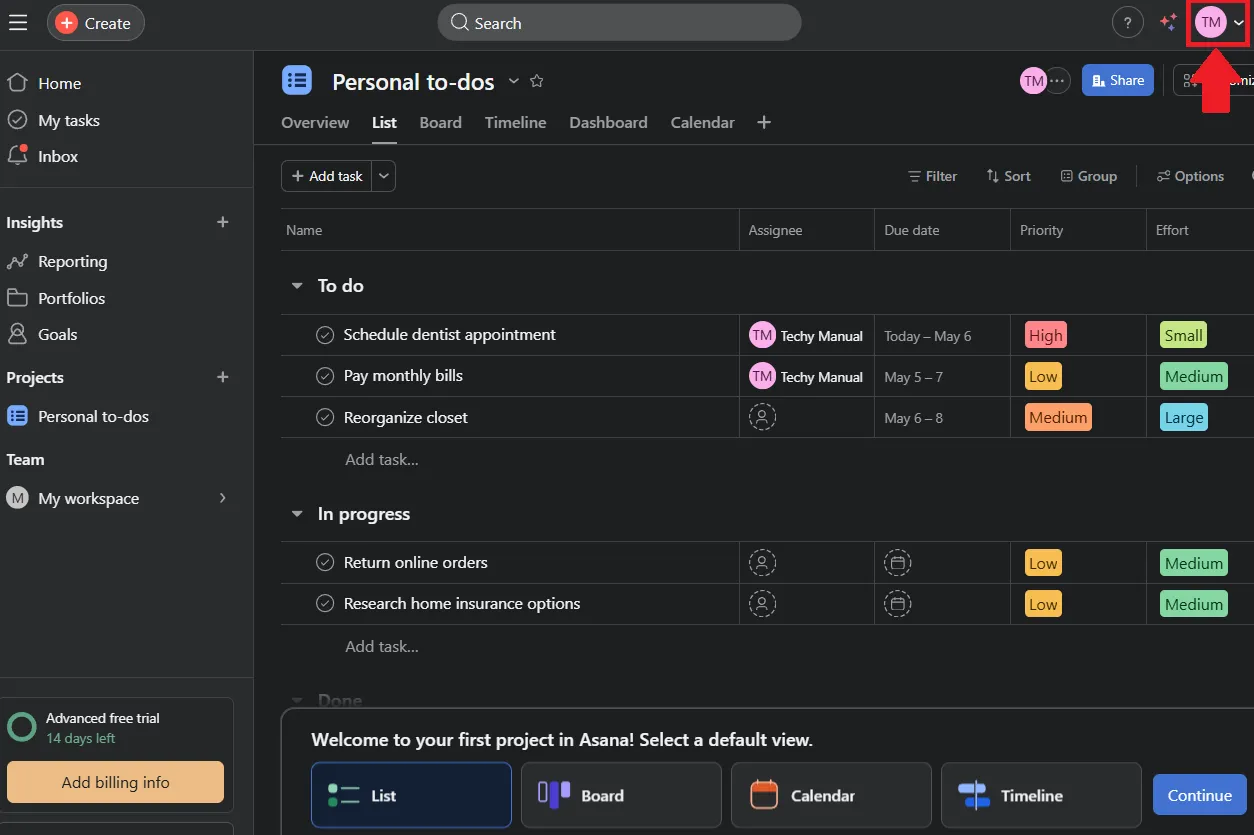The width and height of the screenshot is (1254, 835).
Task: Open the Add task dropdown arrow
Action: click(384, 176)
